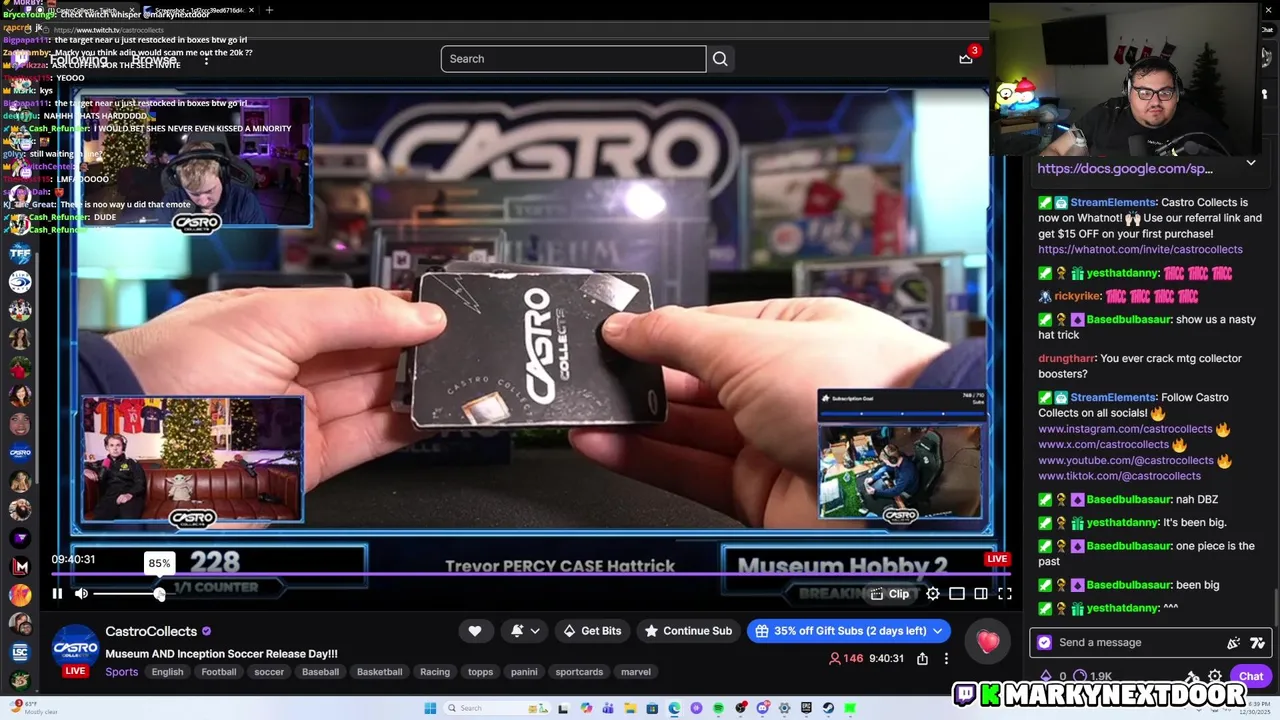The width and height of the screenshot is (1280, 720).
Task: Open the instagram.com/castrocollects link
Action: pyautogui.click(x=1125, y=429)
